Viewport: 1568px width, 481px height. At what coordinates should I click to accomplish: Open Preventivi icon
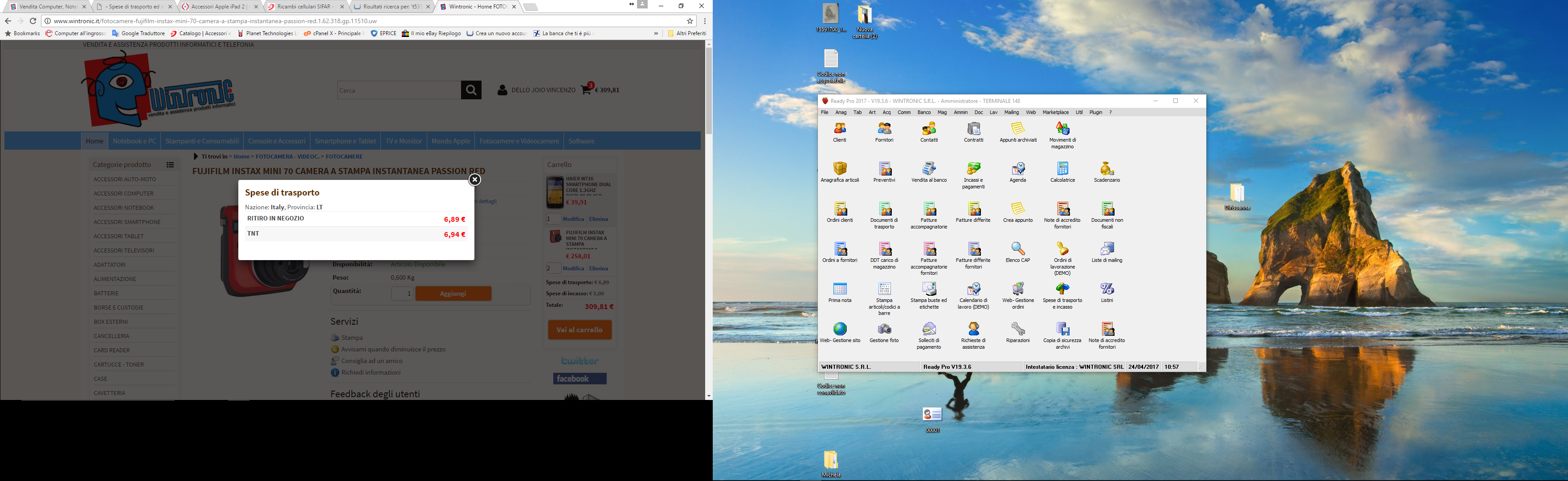[x=884, y=169]
